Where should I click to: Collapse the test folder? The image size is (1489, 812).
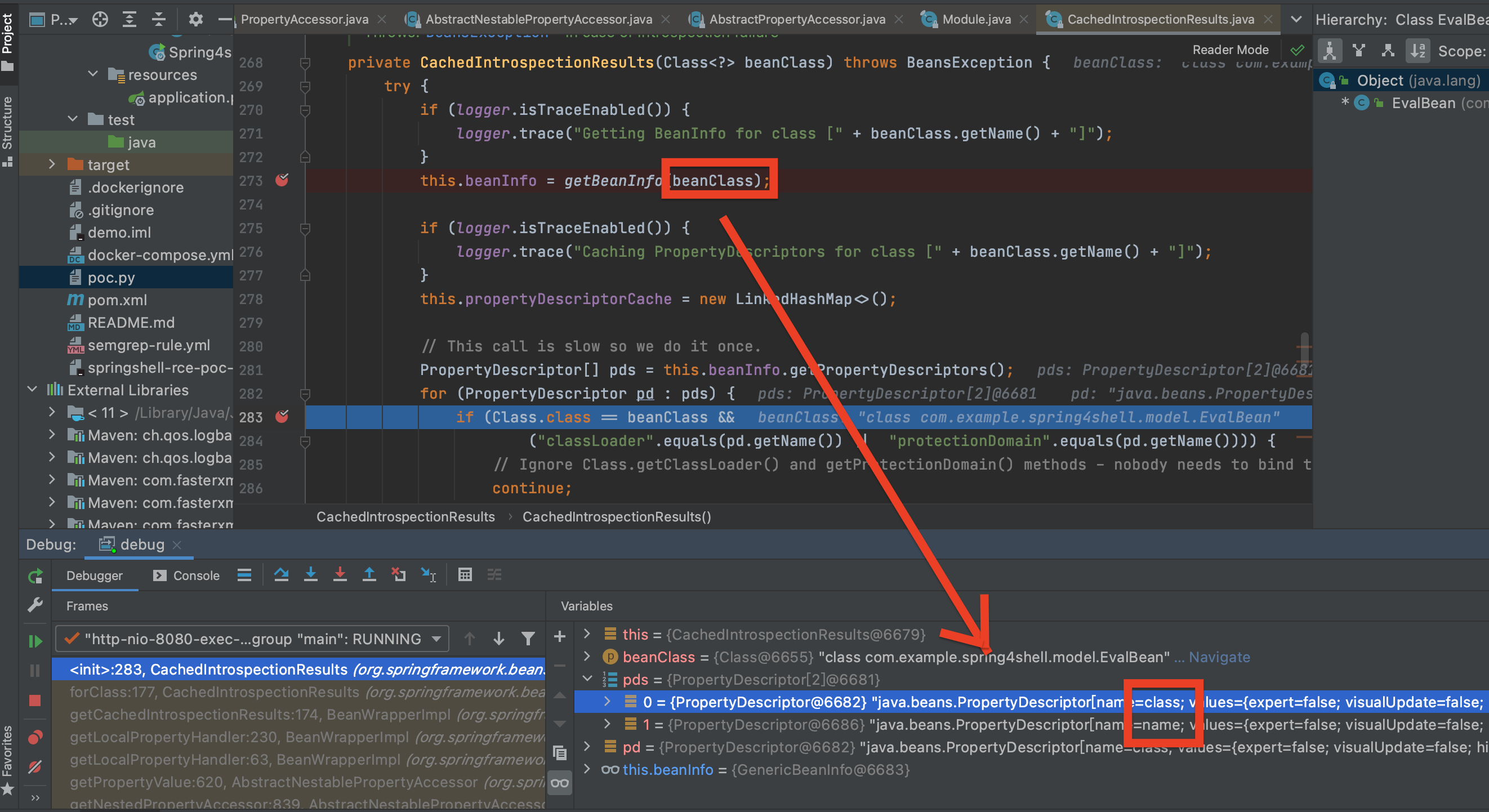[x=73, y=119]
